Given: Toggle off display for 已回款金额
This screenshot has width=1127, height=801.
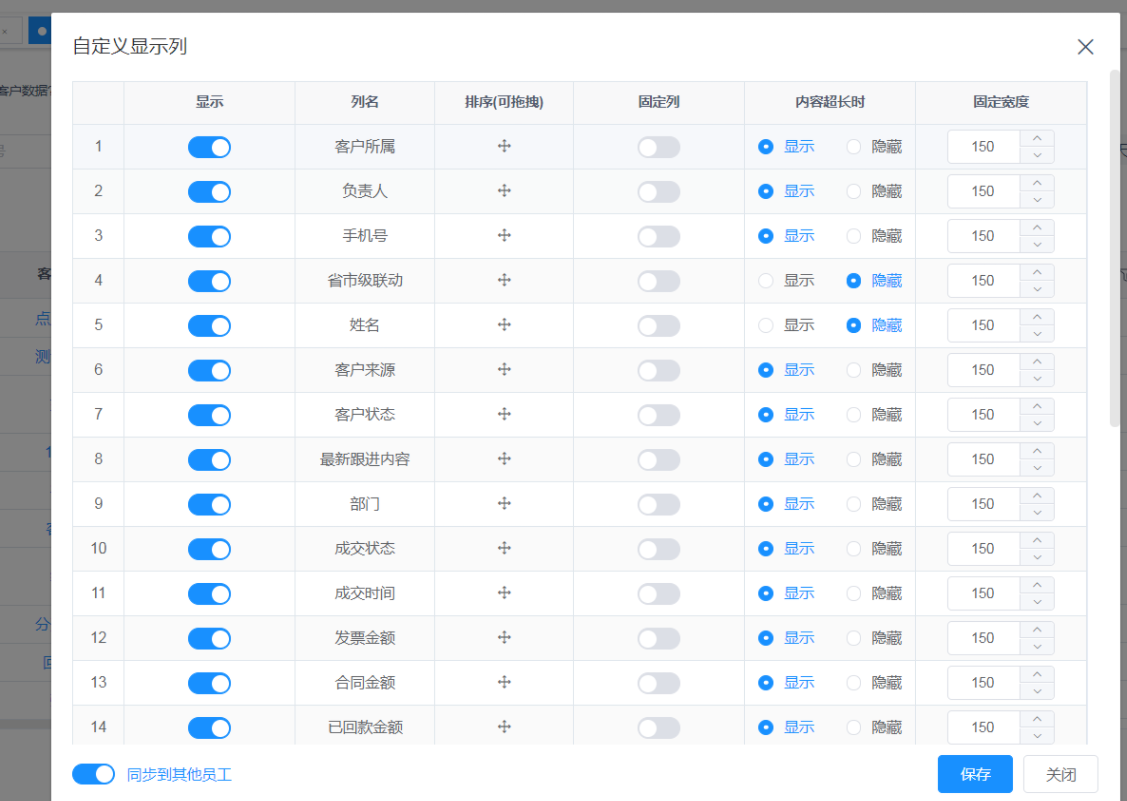Looking at the screenshot, I should [x=209, y=727].
